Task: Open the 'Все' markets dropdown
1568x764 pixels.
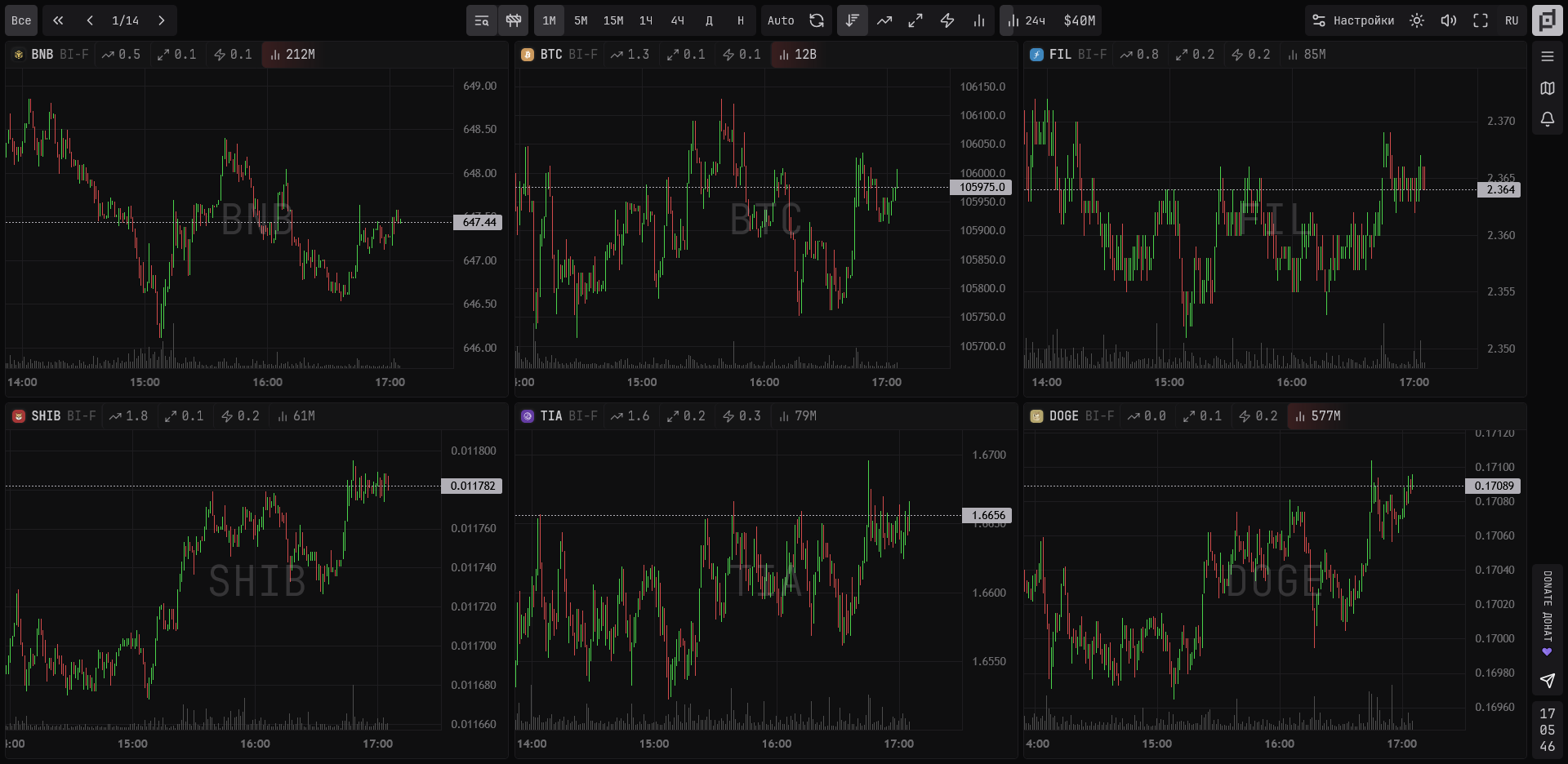Action: point(20,20)
